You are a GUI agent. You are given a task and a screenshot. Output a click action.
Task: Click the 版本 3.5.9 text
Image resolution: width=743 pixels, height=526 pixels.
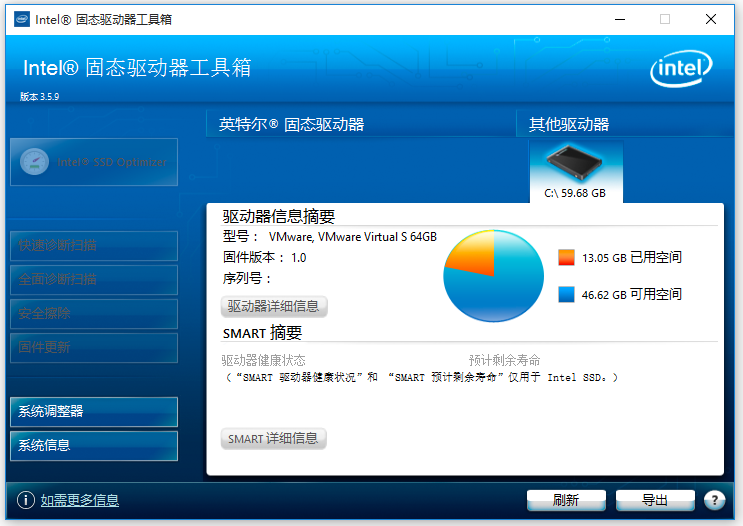point(39,97)
